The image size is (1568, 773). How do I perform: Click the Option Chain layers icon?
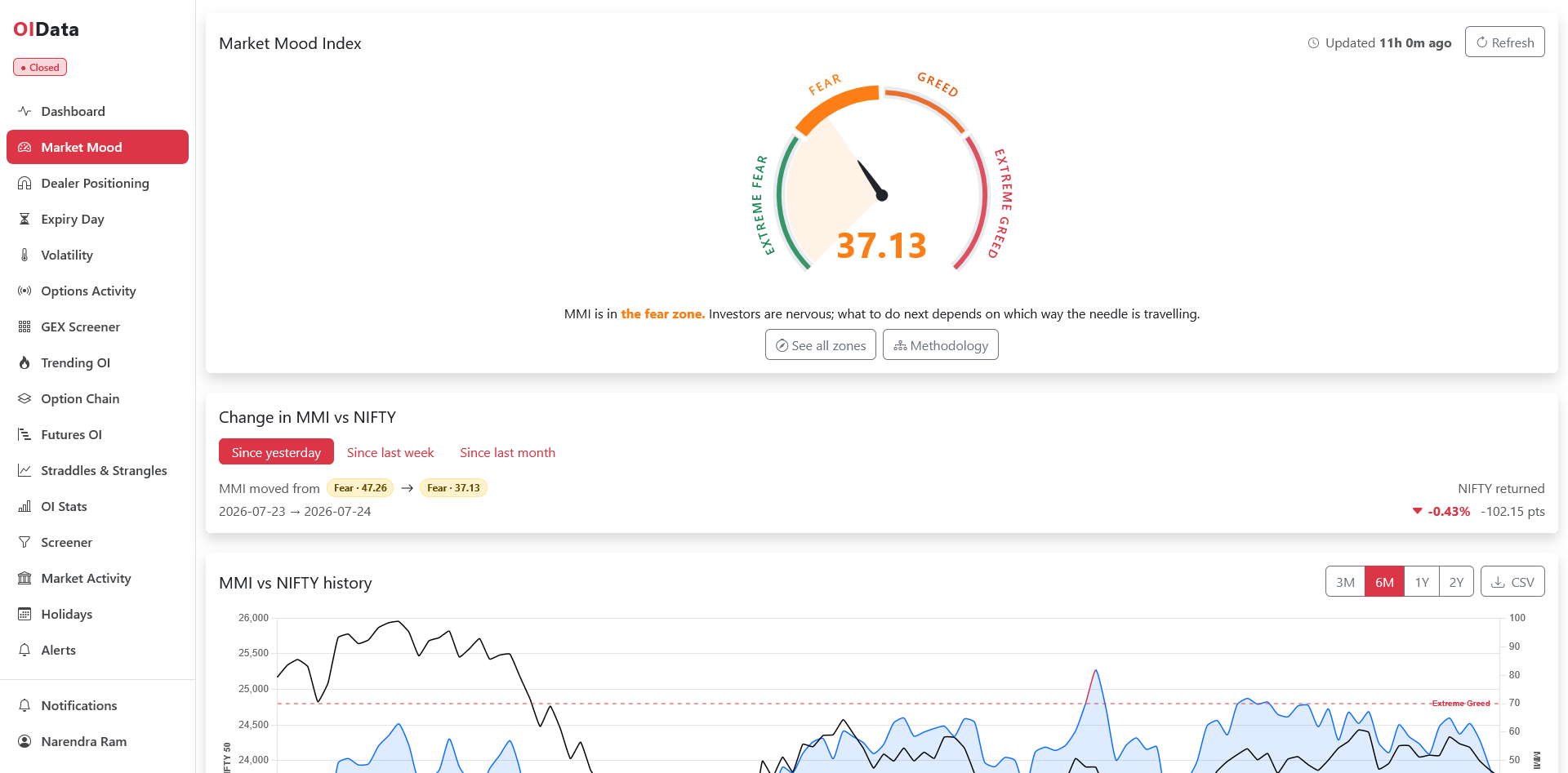(24, 398)
